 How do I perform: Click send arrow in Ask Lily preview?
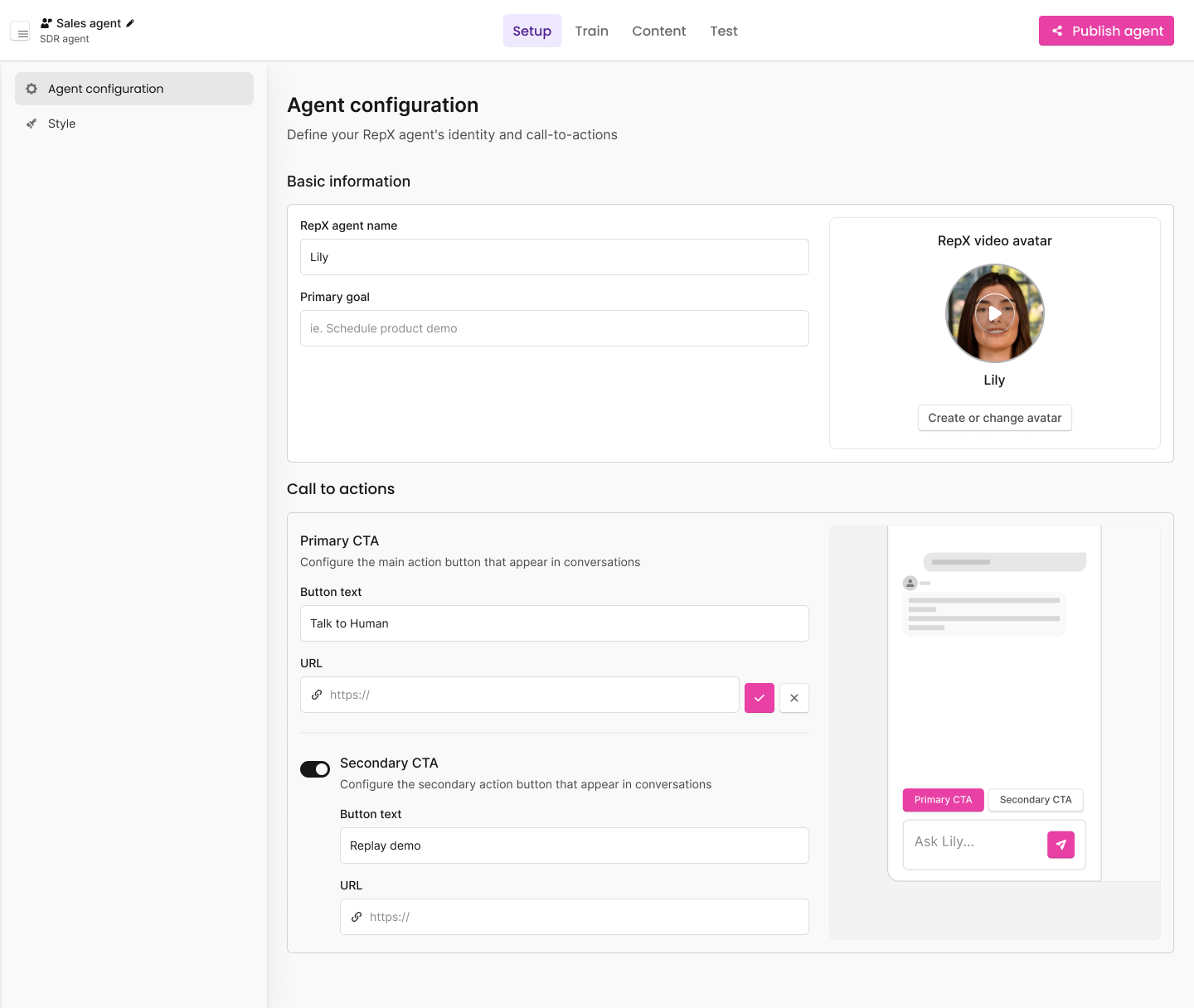click(x=1061, y=845)
